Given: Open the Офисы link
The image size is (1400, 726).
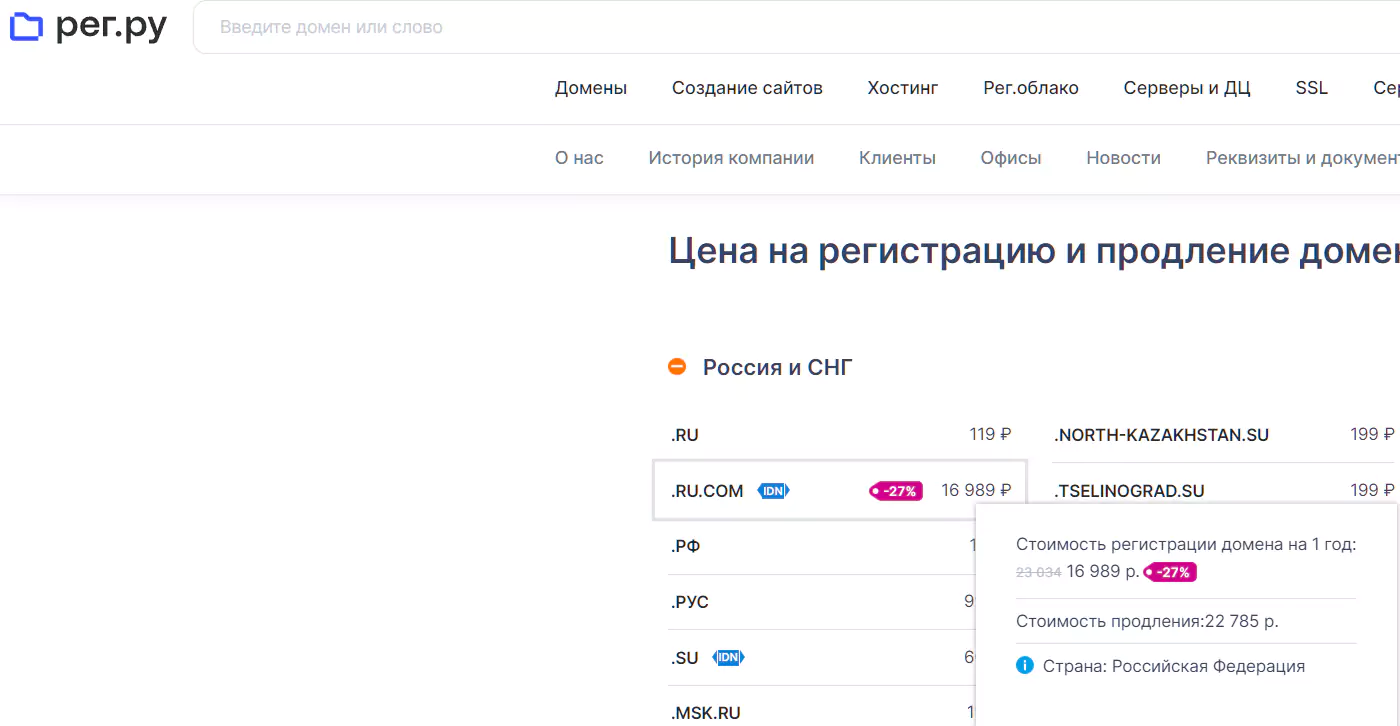Looking at the screenshot, I should (x=1011, y=158).
